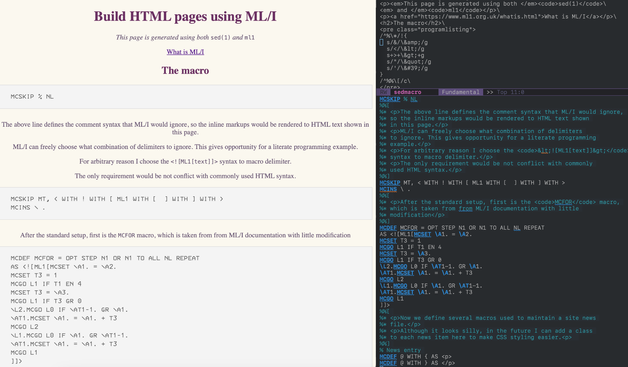628x367 pixels.
Task: Click the editor line "MCDEF MCFOR = OPT STEP N1"
Action: pyautogui.click(x=462, y=228)
